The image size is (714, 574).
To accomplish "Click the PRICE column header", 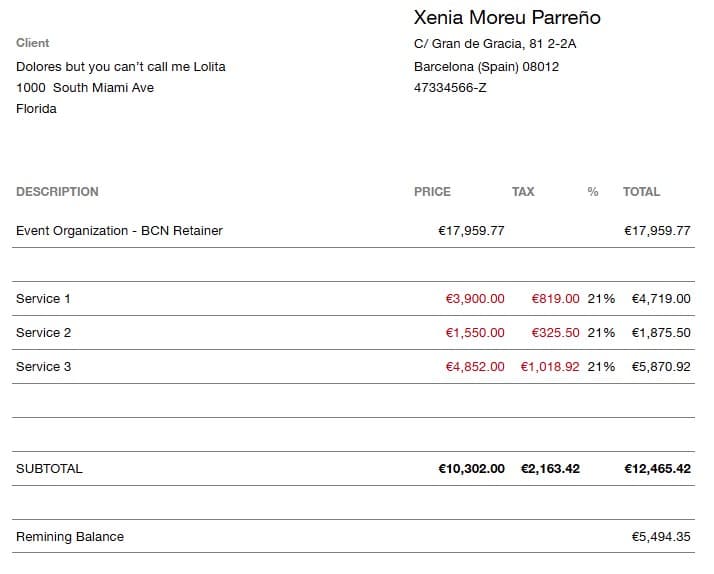I will pyautogui.click(x=432, y=192).
